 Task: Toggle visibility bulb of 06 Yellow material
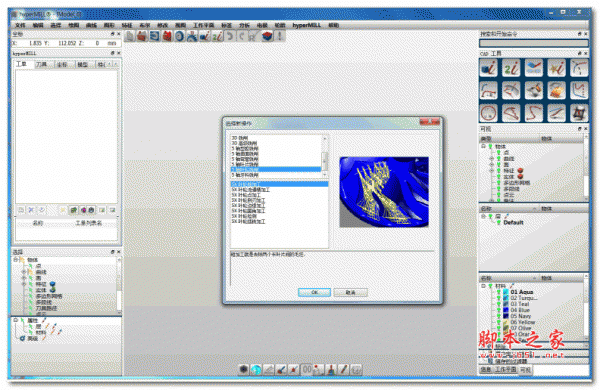click(499, 322)
